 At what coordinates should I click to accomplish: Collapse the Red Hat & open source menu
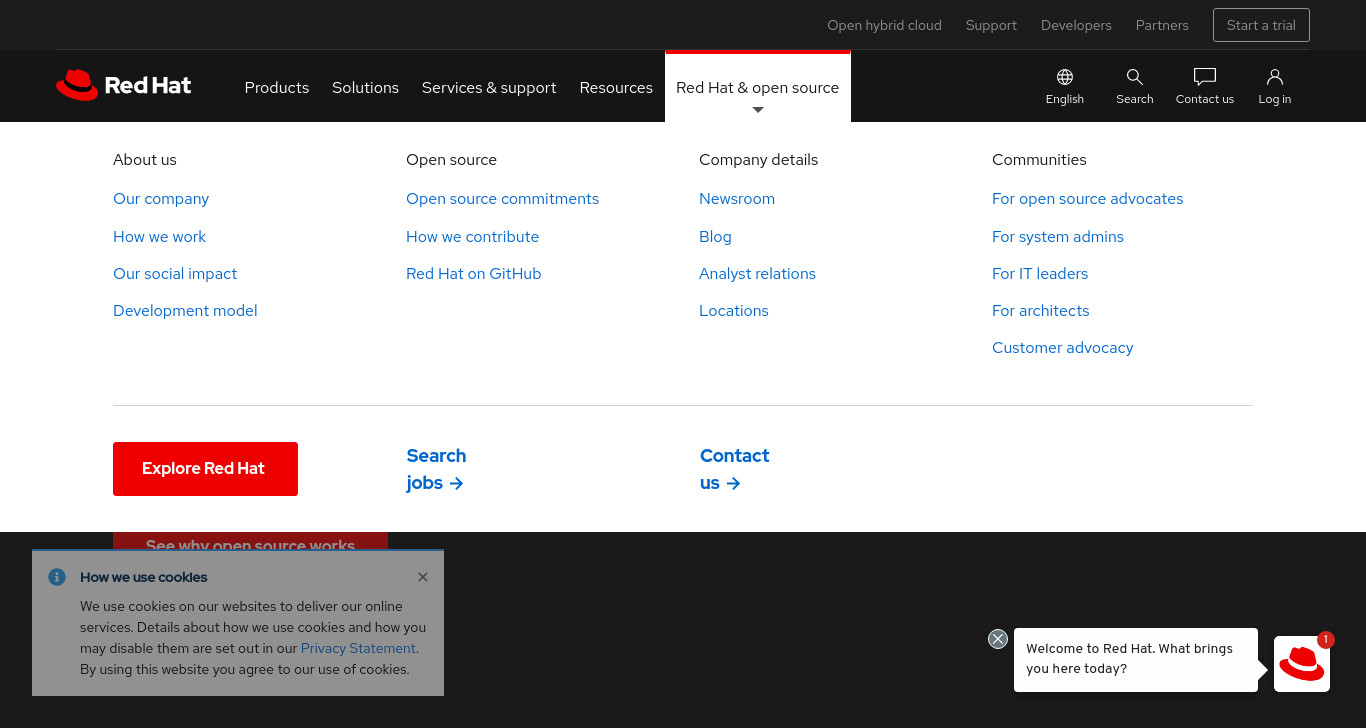(x=758, y=87)
